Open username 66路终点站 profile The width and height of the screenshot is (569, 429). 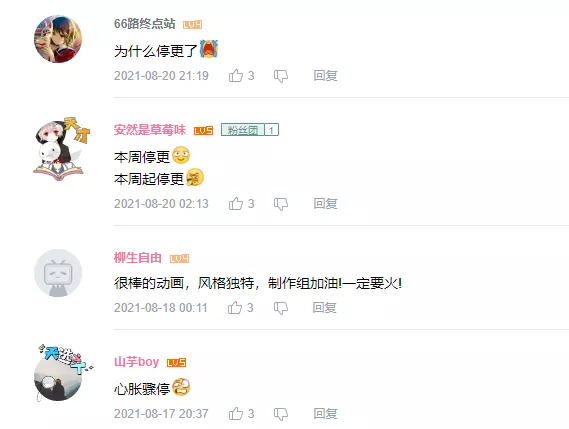tap(144, 24)
